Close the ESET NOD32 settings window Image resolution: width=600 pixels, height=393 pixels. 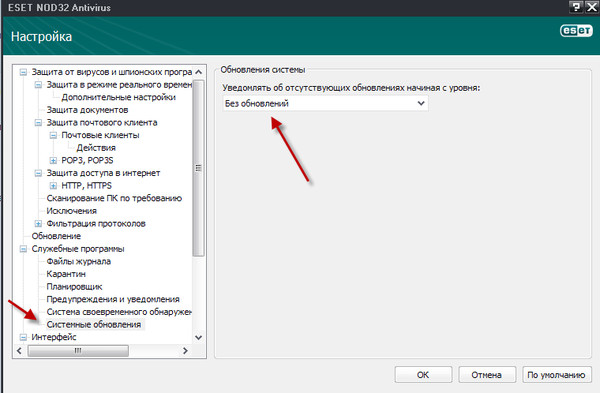point(592,7)
